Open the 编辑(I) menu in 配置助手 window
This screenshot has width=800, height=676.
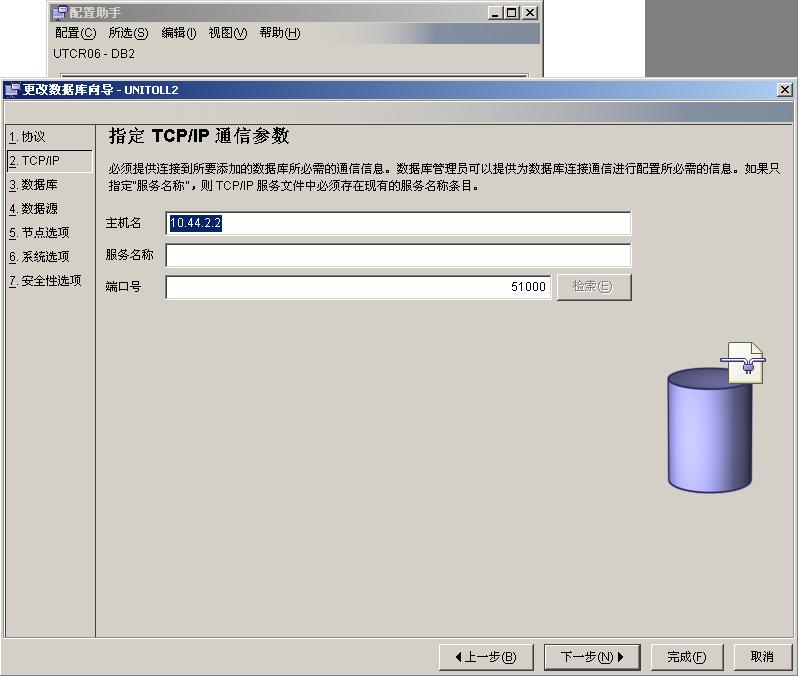tap(179, 33)
